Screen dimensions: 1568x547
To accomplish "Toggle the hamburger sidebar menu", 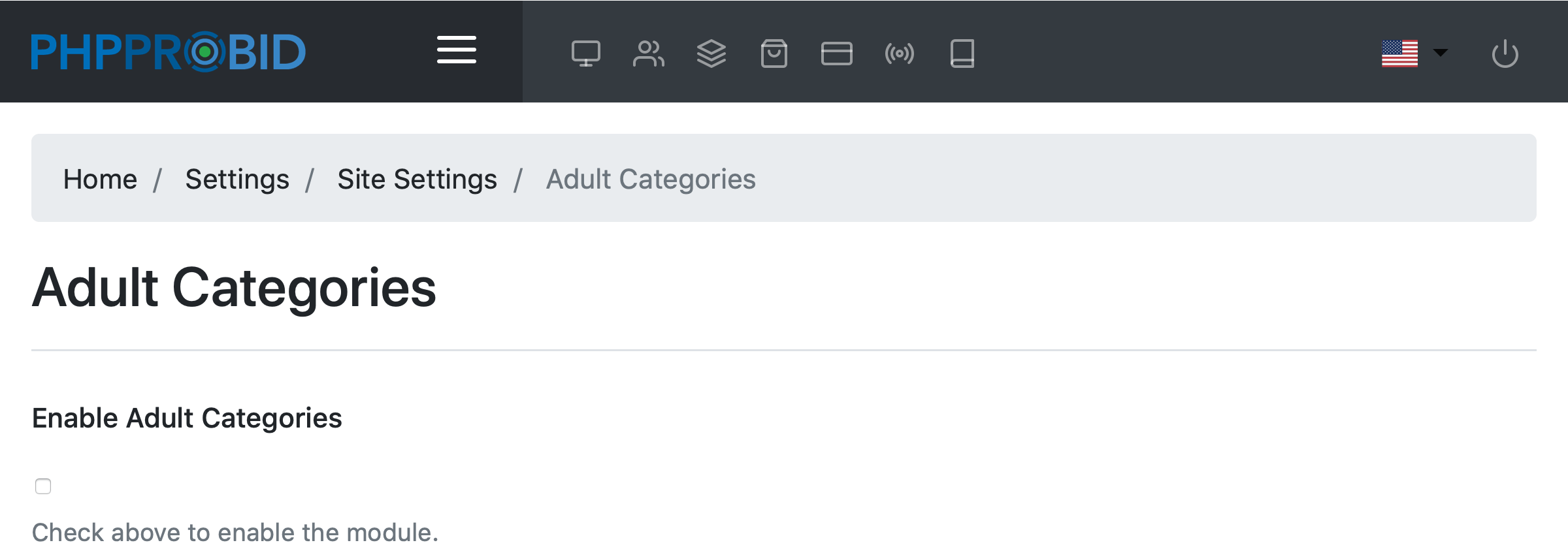I will click(x=456, y=50).
